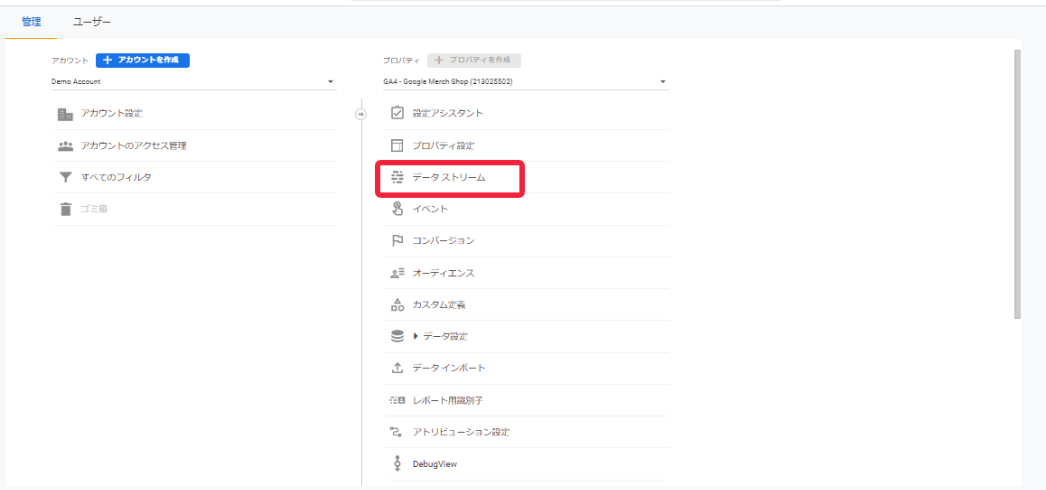The width and height of the screenshot is (1046, 490).
Task: Switch to the 管理 tab
Action: coord(31,22)
